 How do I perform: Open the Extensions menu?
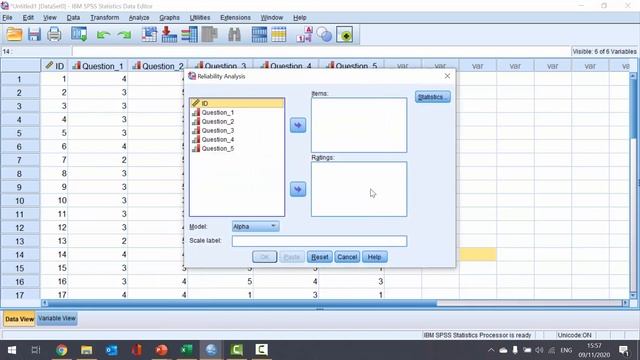point(236,18)
